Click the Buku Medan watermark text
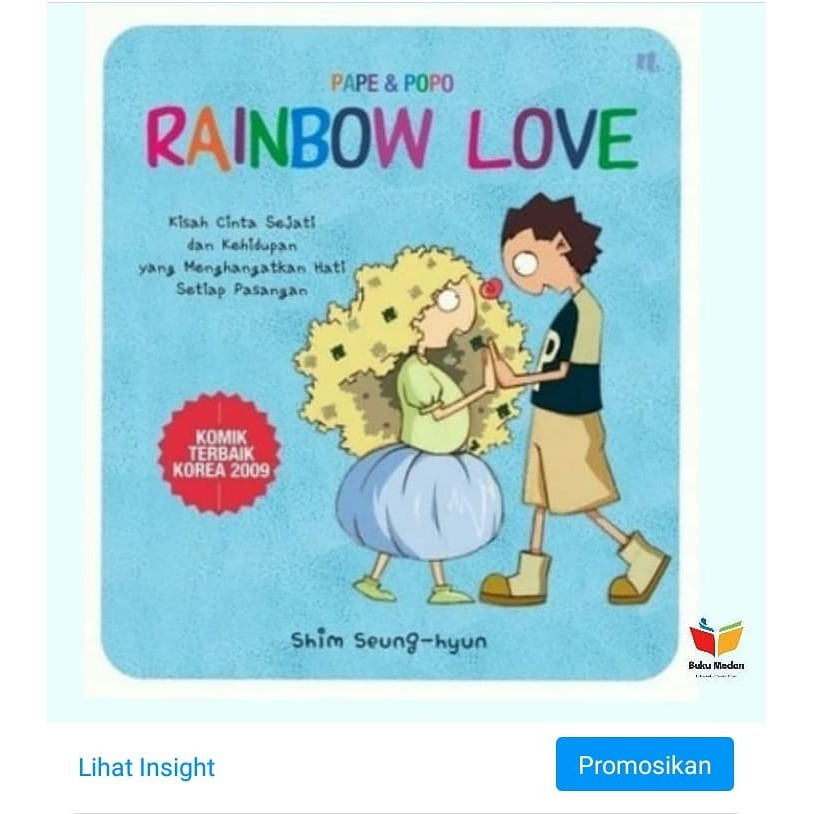 point(716,666)
